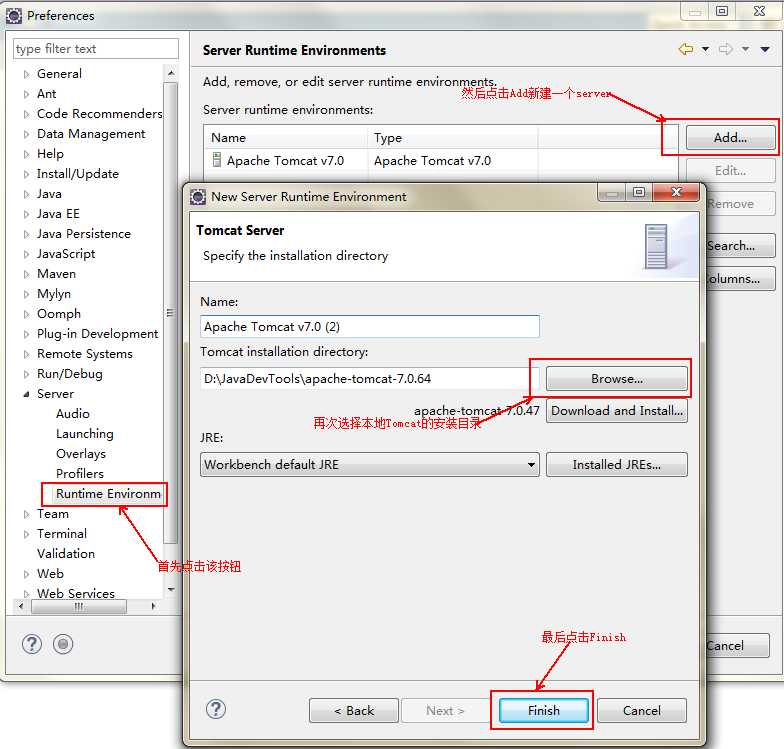The width and height of the screenshot is (784, 749).
Task: Click Download and Install... button
Action: (x=616, y=410)
